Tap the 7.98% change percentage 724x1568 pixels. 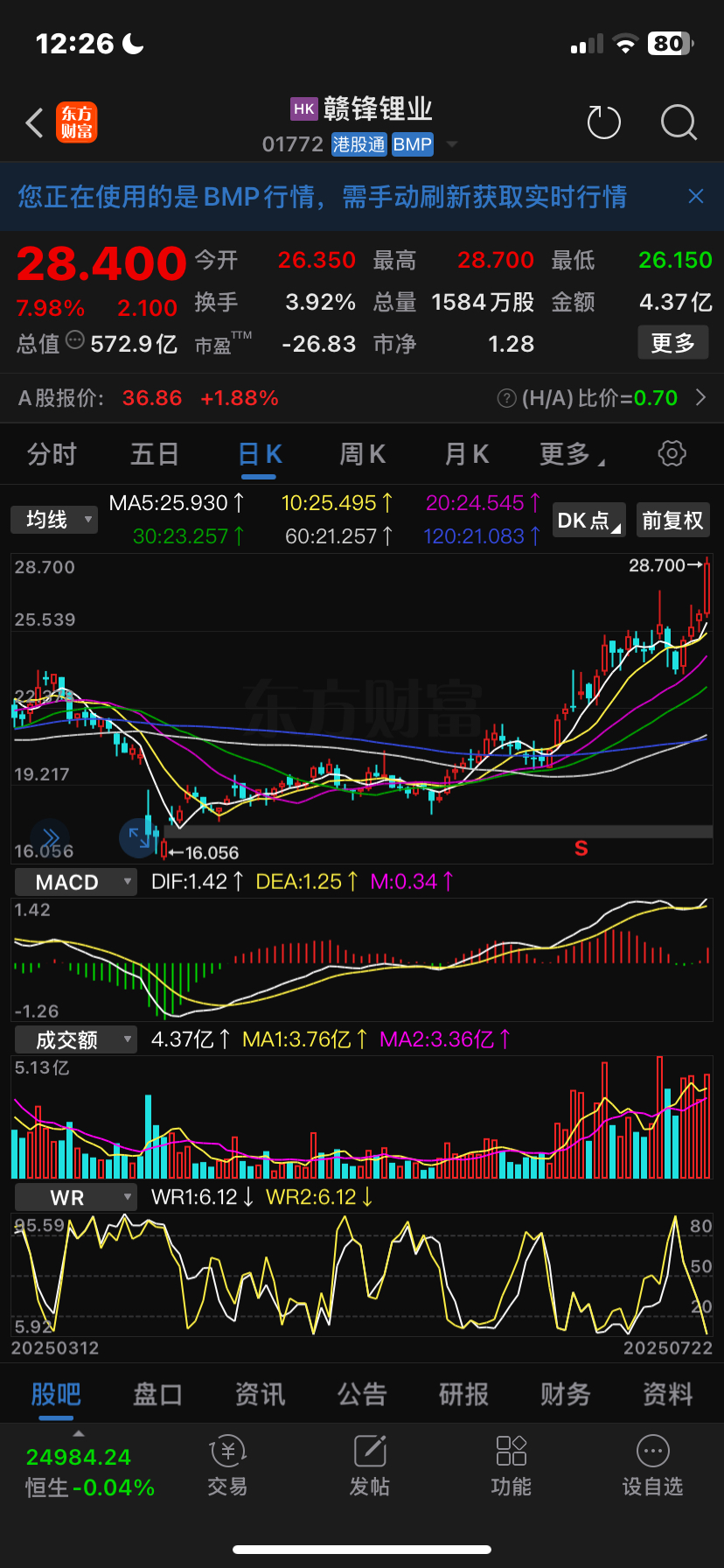point(51,308)
